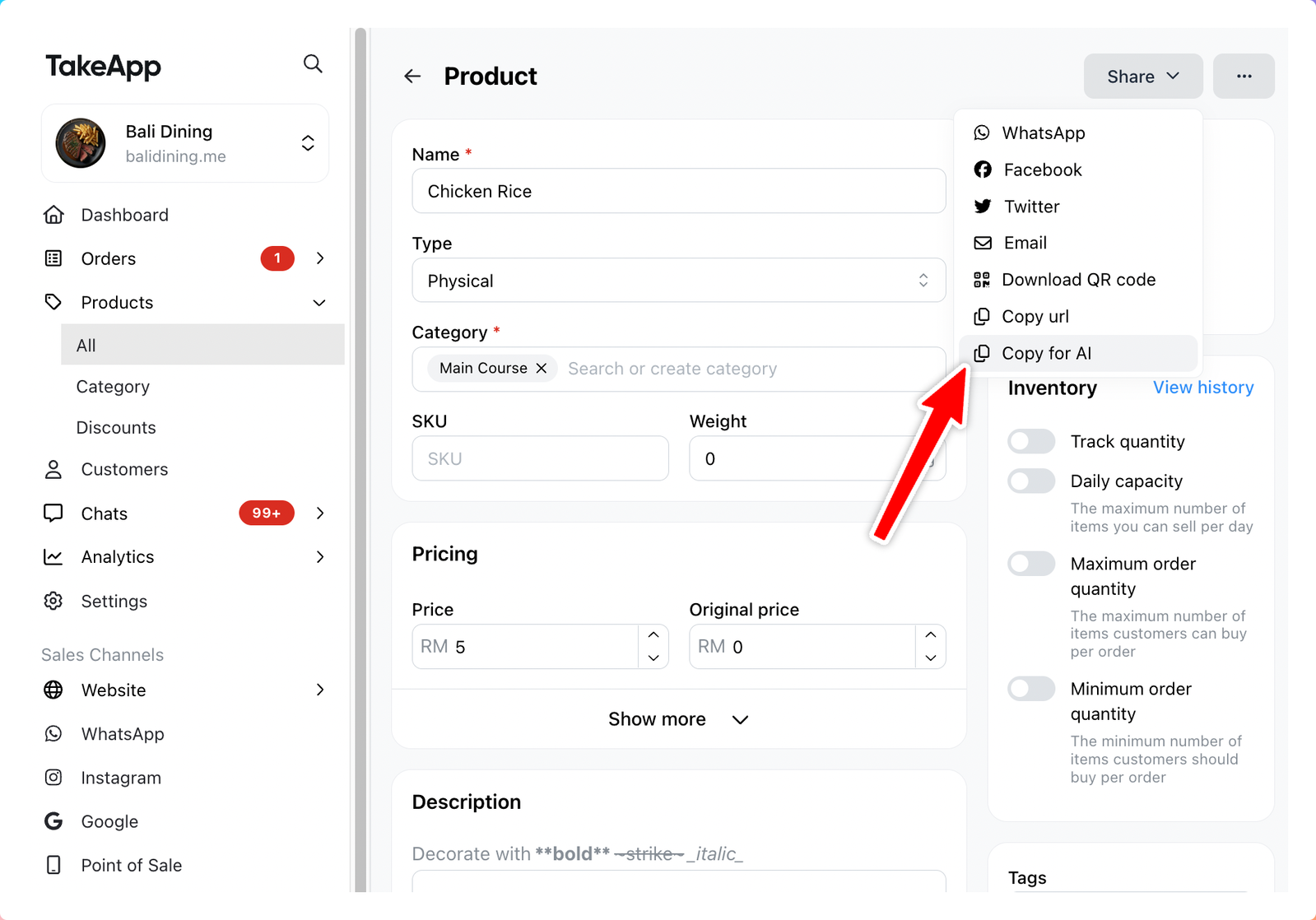Decrease Price with the down stepper
The width and height of the screenshot is (1316, 920).
tap(653, 657)
